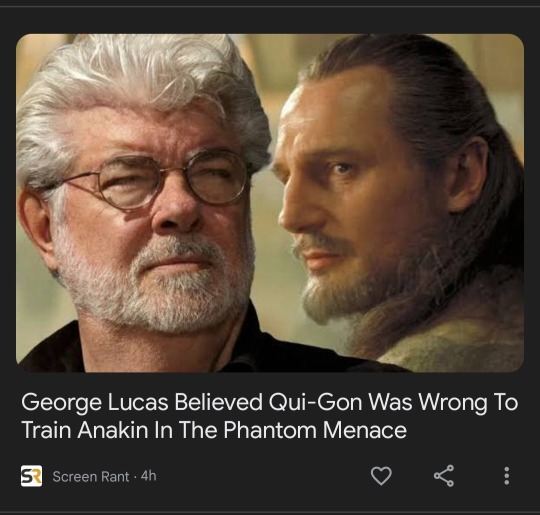Like the article with the heart icon
The image size is (540, 515).
381,476
